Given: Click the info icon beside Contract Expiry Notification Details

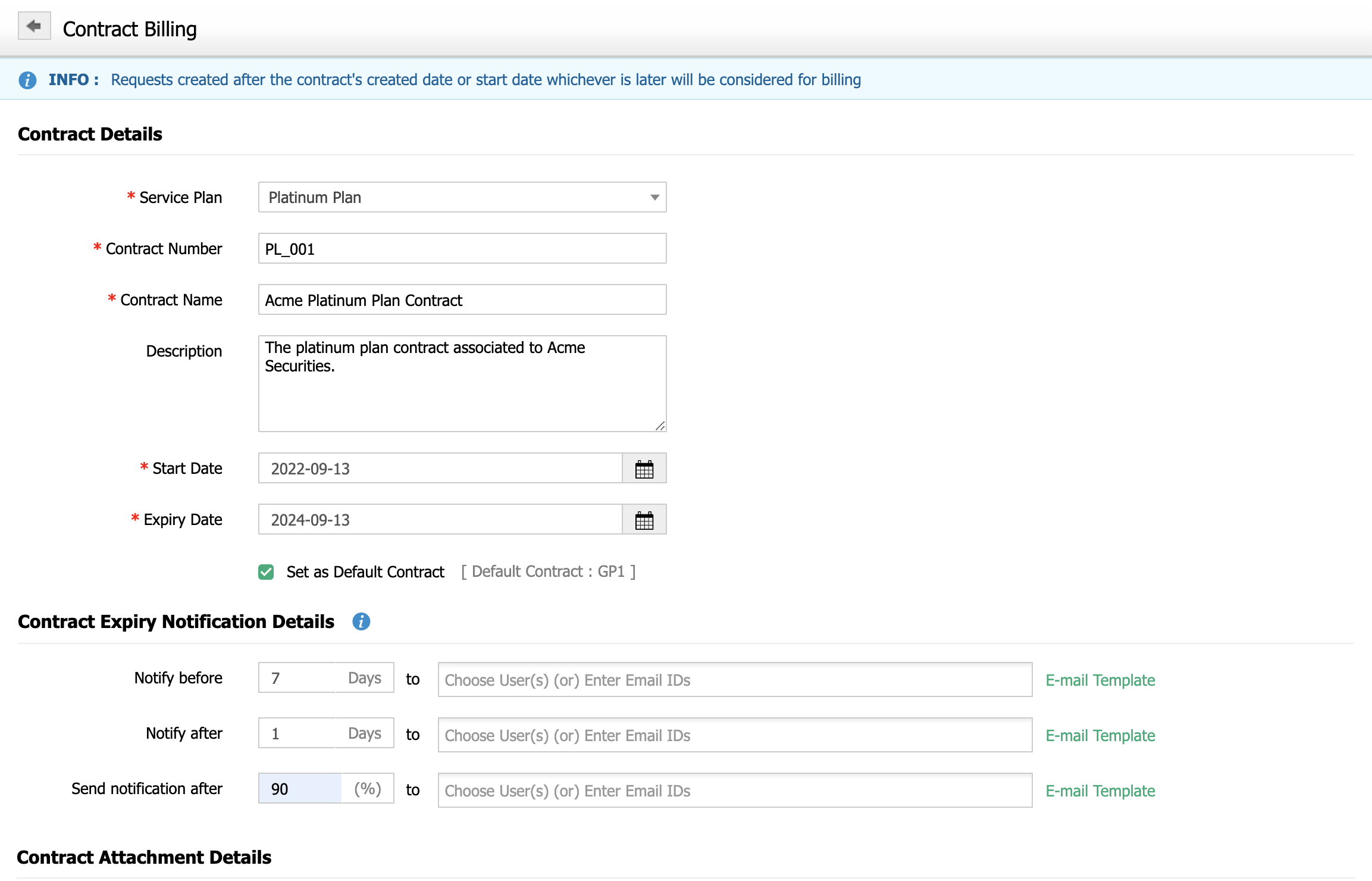Looking at the screenshot, I should click(x=361, y=621).
